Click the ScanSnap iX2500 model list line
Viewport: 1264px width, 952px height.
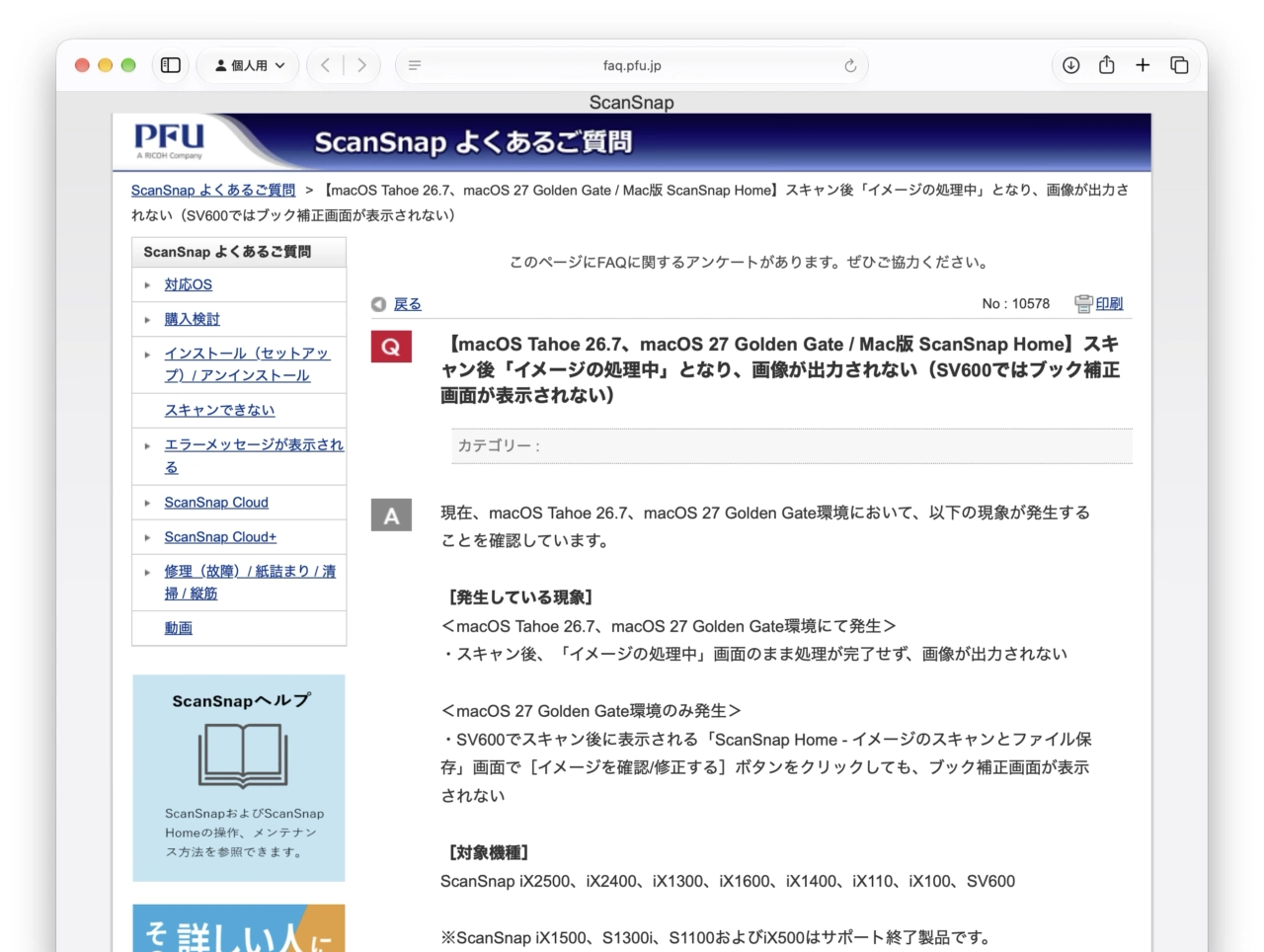[x=728, y=881]
